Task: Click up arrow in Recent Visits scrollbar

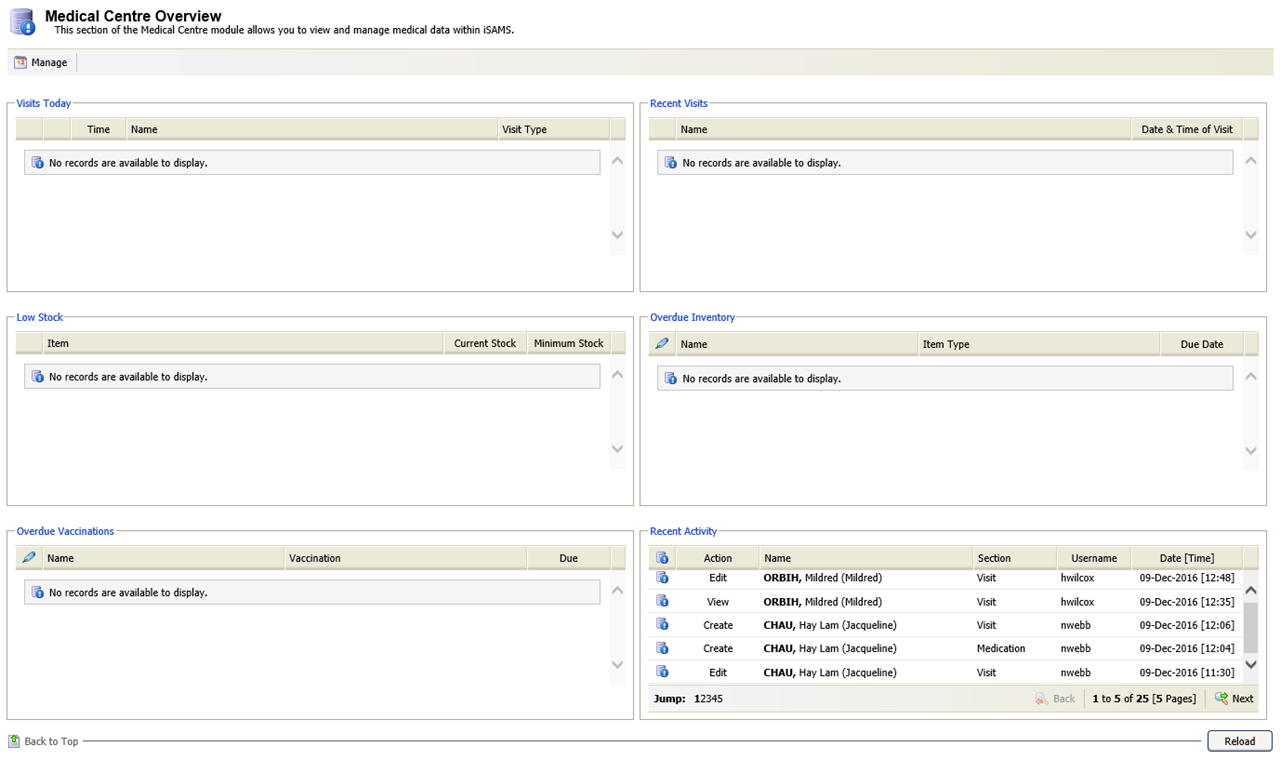Action: point(1250,161)
